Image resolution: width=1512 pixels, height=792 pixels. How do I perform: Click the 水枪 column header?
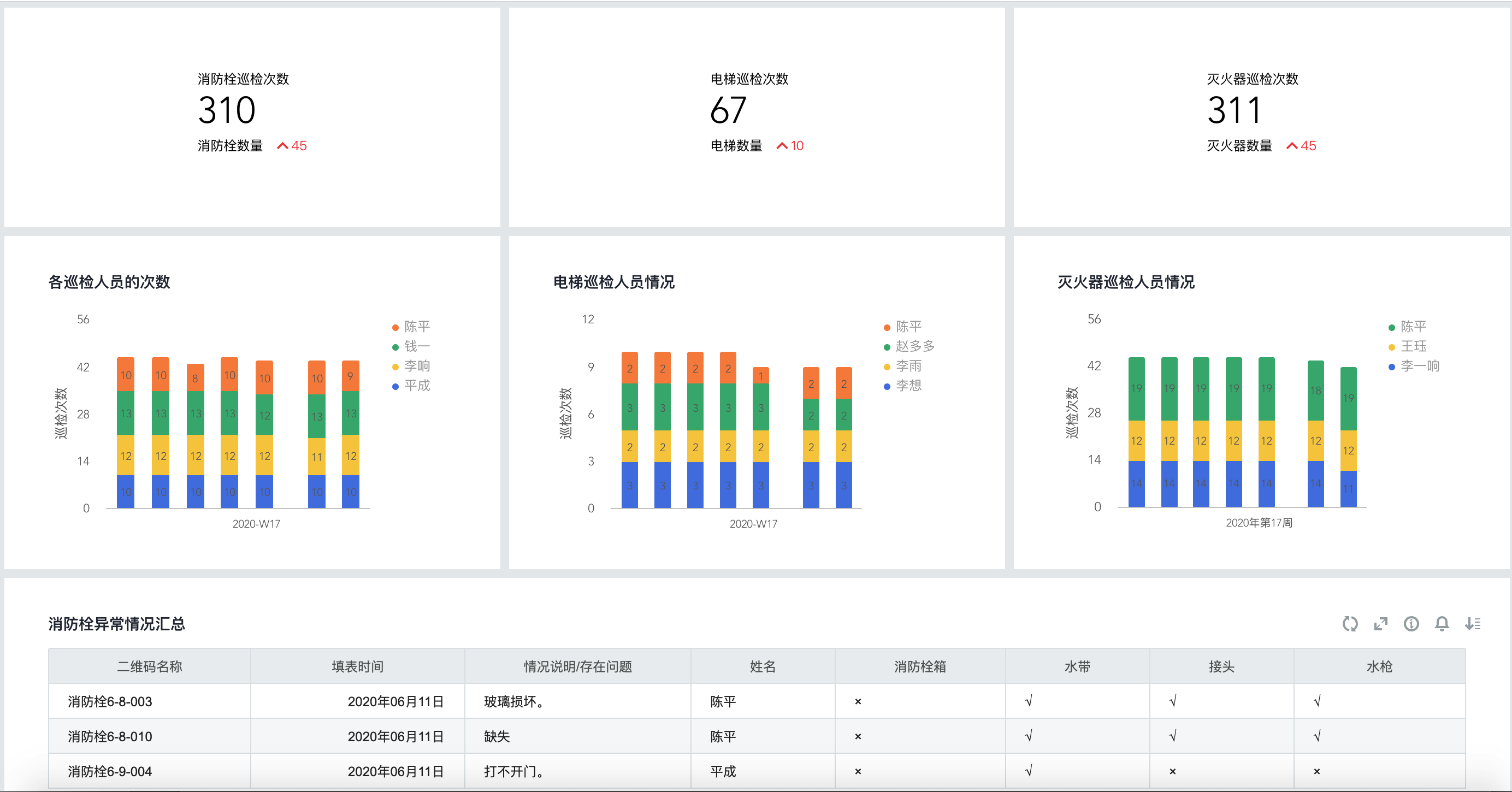click(1379, 666)
